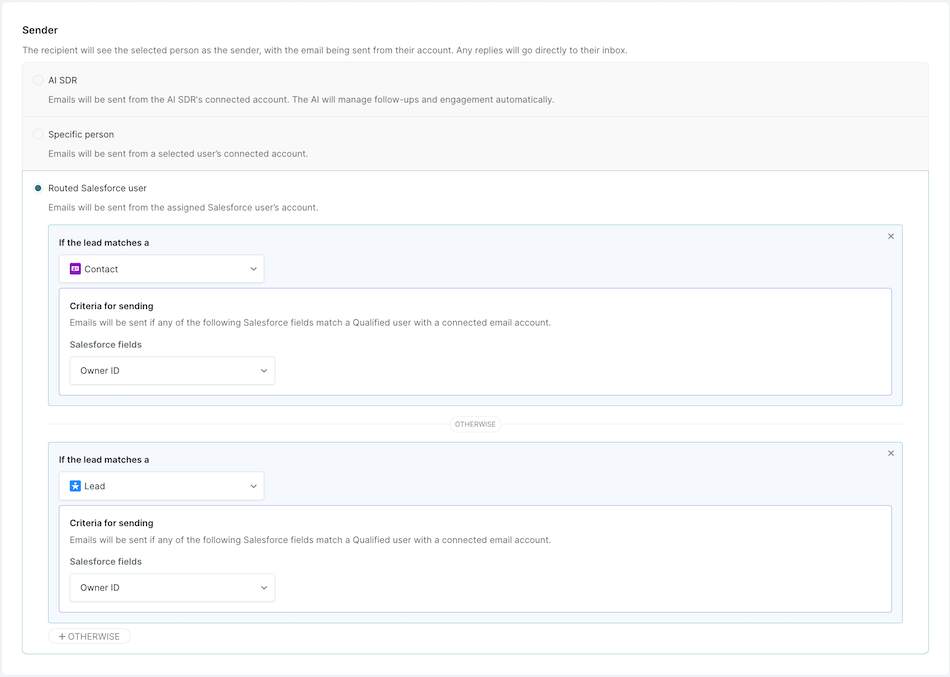
Task: Click the Specific person label
Action: click(x=81, y=134)
